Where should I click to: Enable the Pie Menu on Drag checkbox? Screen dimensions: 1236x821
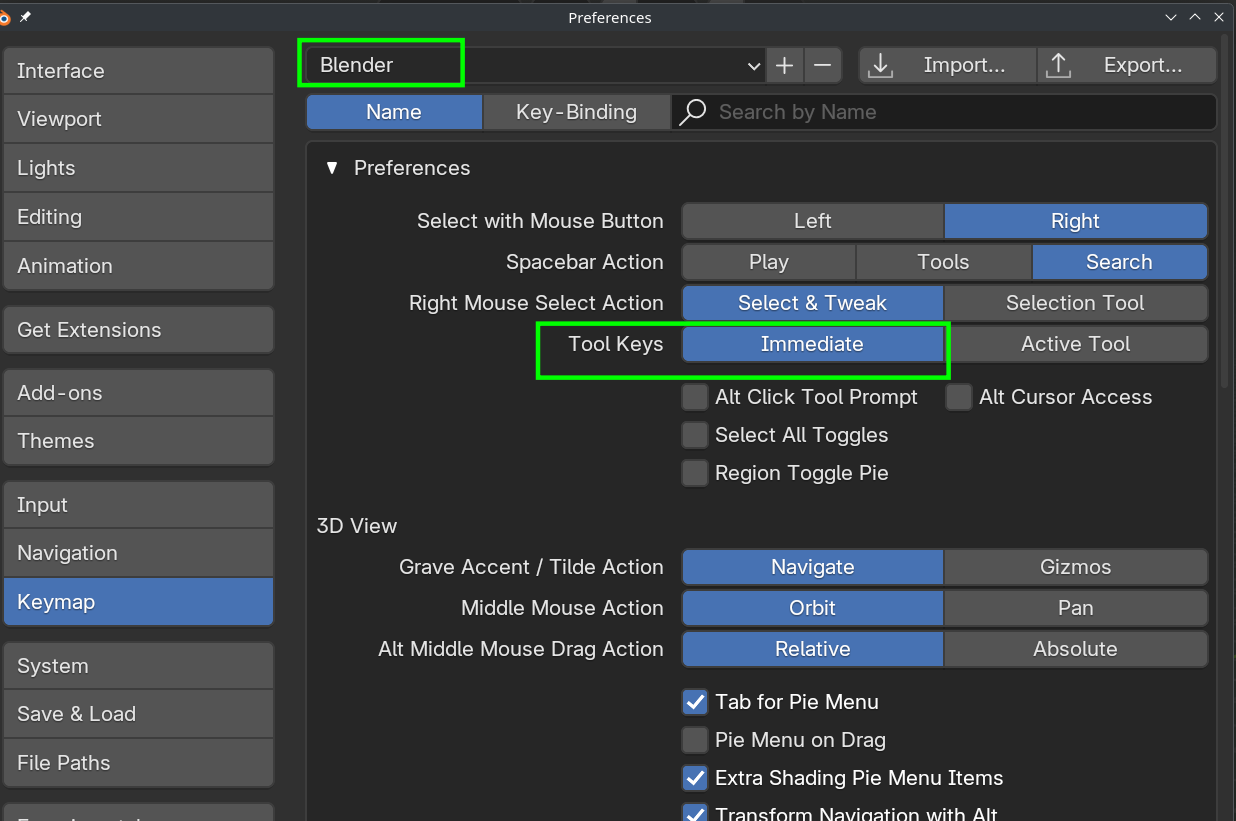[695, 740]
